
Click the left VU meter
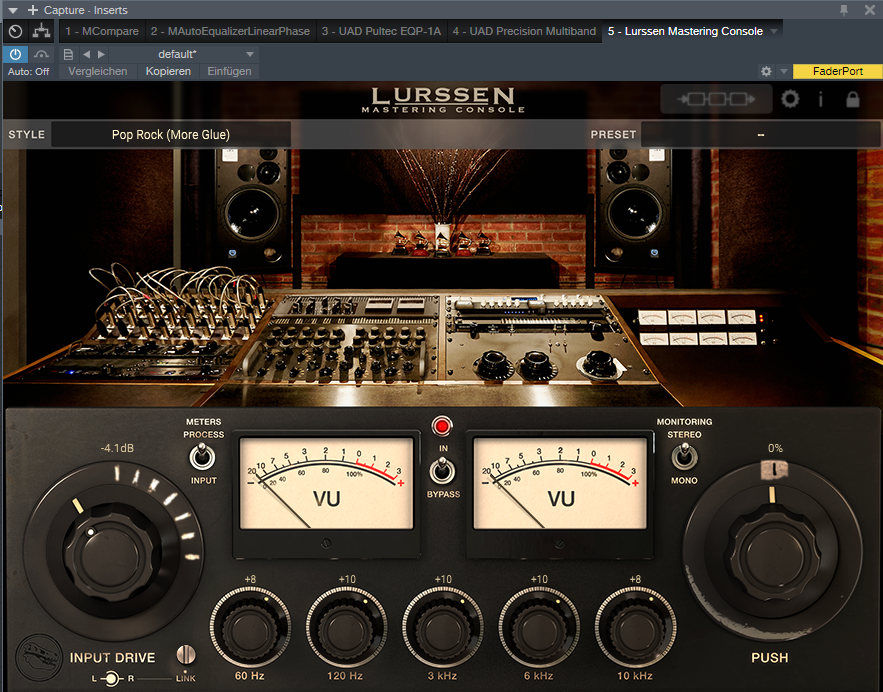tap(327, 484)
